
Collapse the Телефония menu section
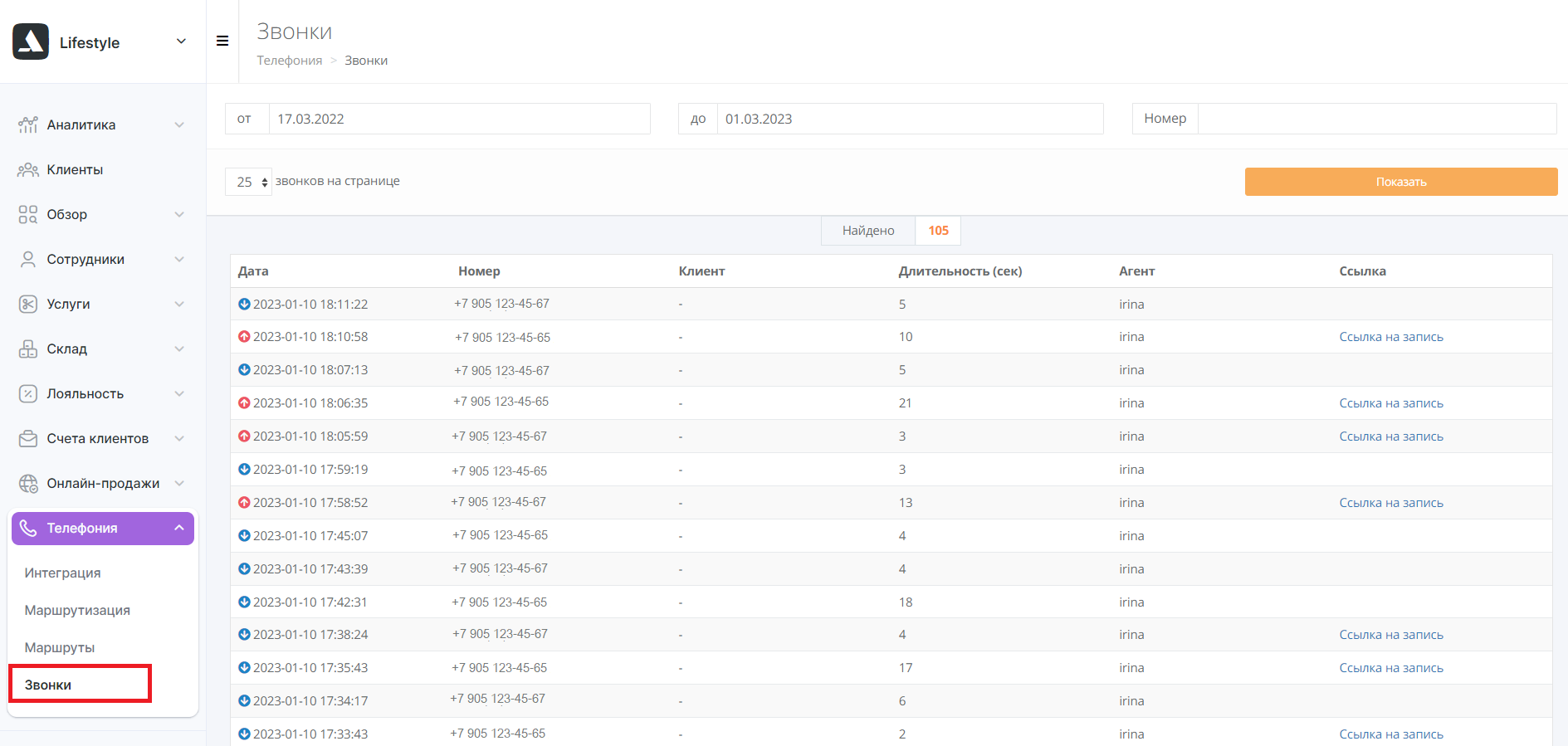178,528
